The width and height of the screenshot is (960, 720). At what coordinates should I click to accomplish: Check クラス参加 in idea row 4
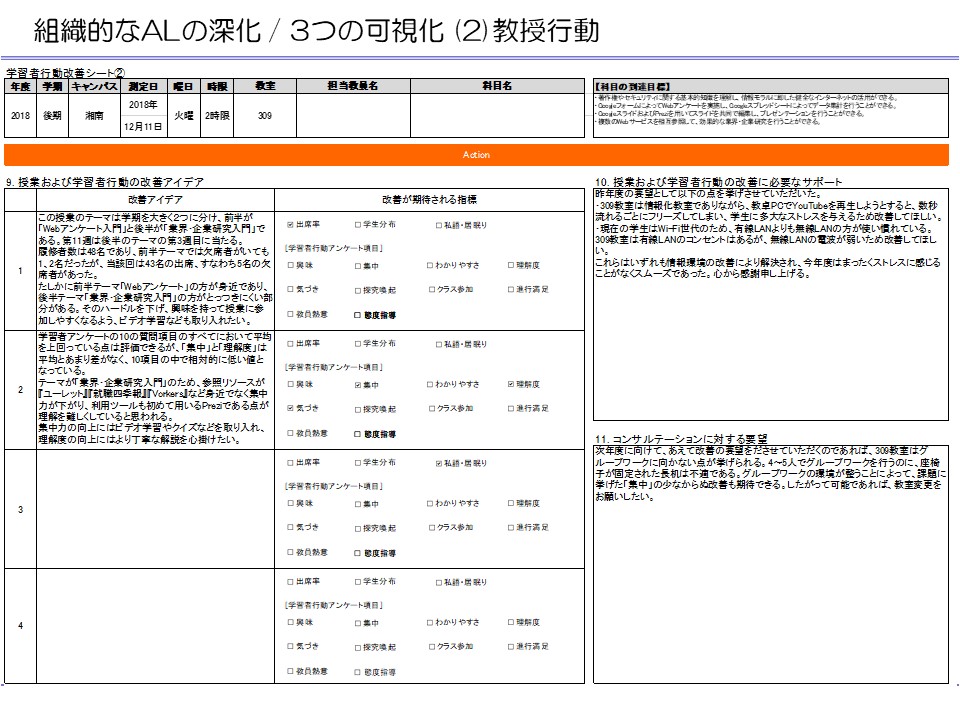tap(432, 647)
